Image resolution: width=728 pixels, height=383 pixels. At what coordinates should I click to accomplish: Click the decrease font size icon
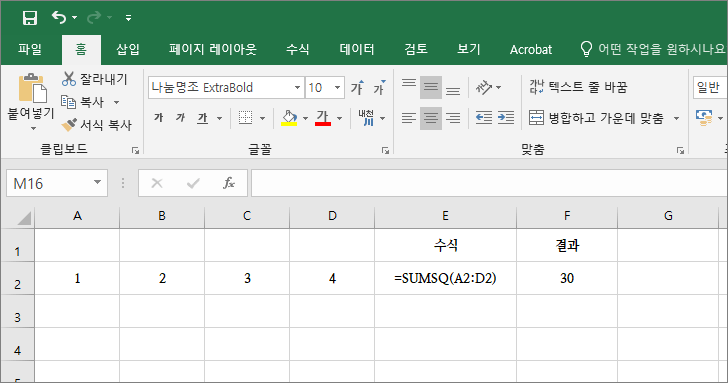(379, 87)
